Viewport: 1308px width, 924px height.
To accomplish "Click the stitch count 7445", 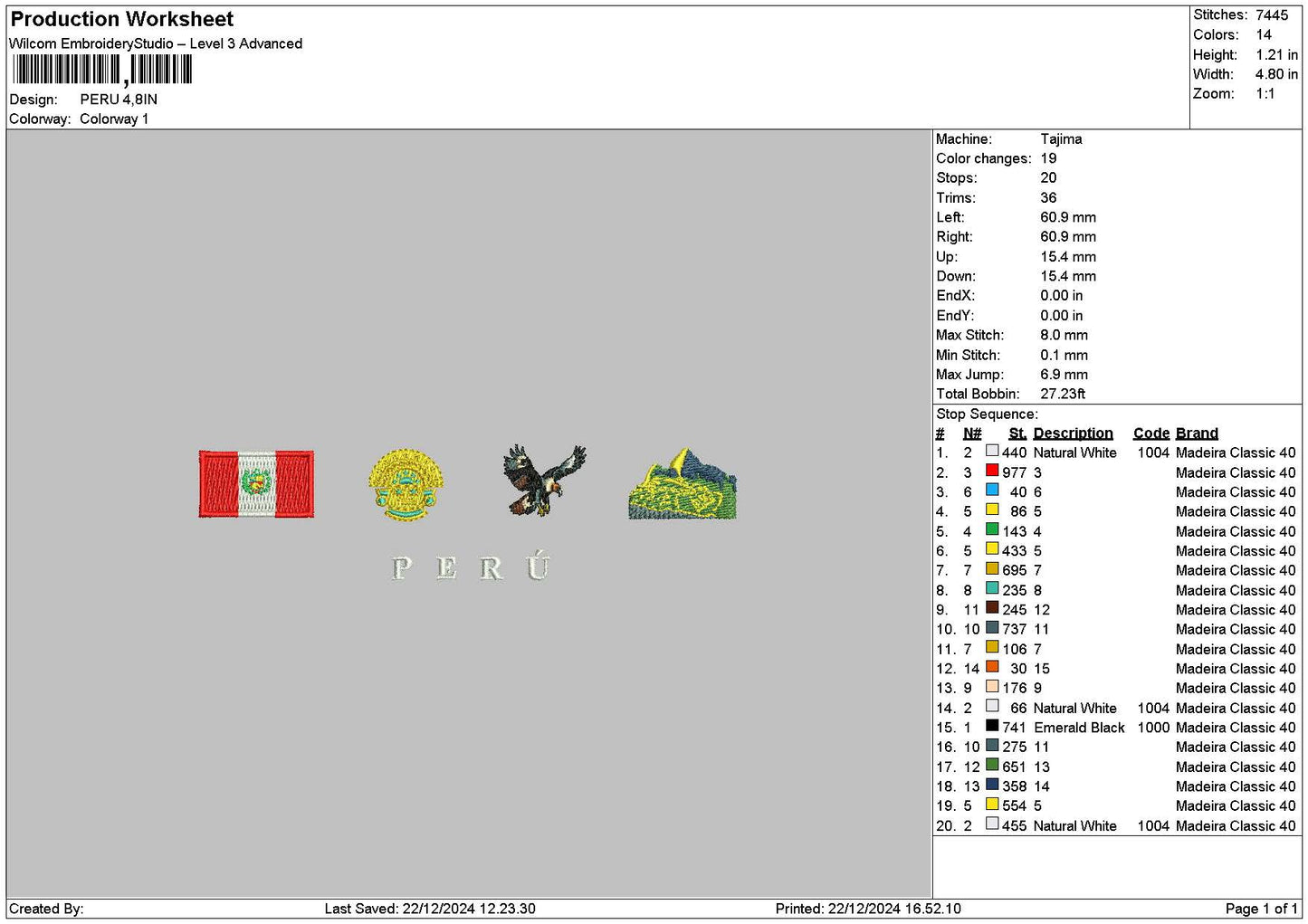I will 1272,14.
